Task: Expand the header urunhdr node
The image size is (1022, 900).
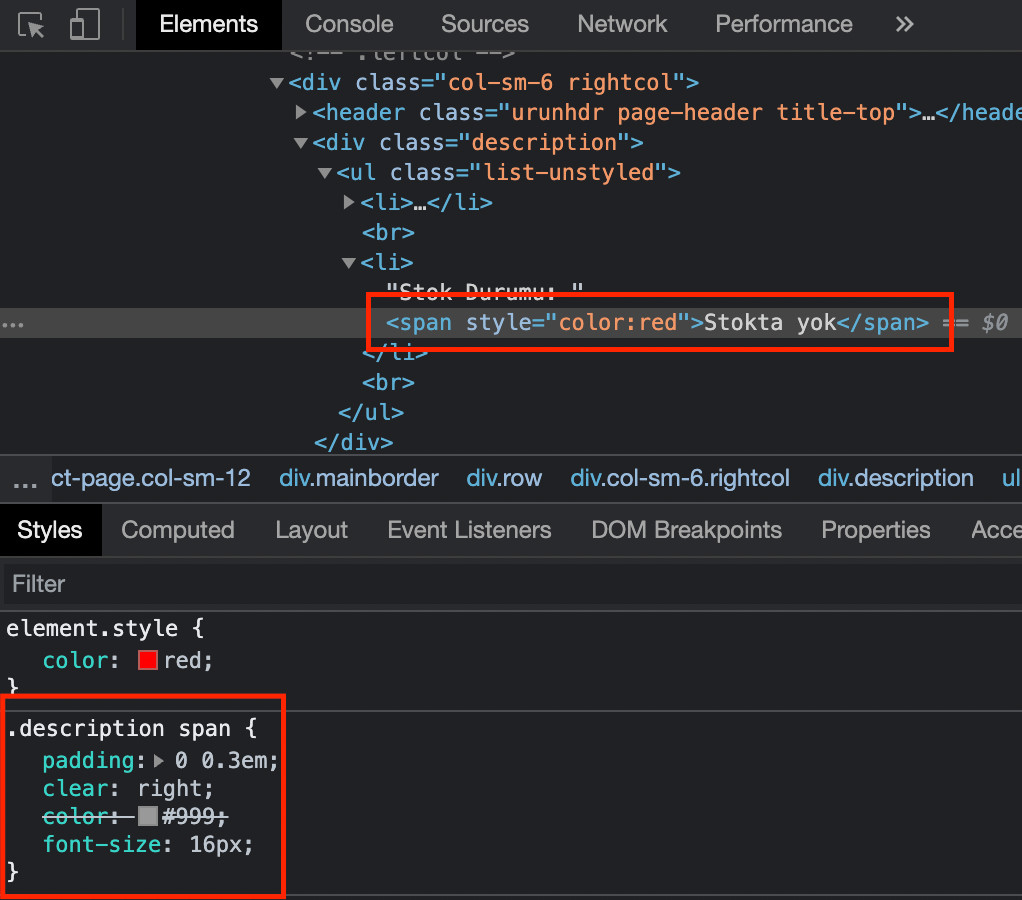Action: pyautogui.click(x=300, y=113)
